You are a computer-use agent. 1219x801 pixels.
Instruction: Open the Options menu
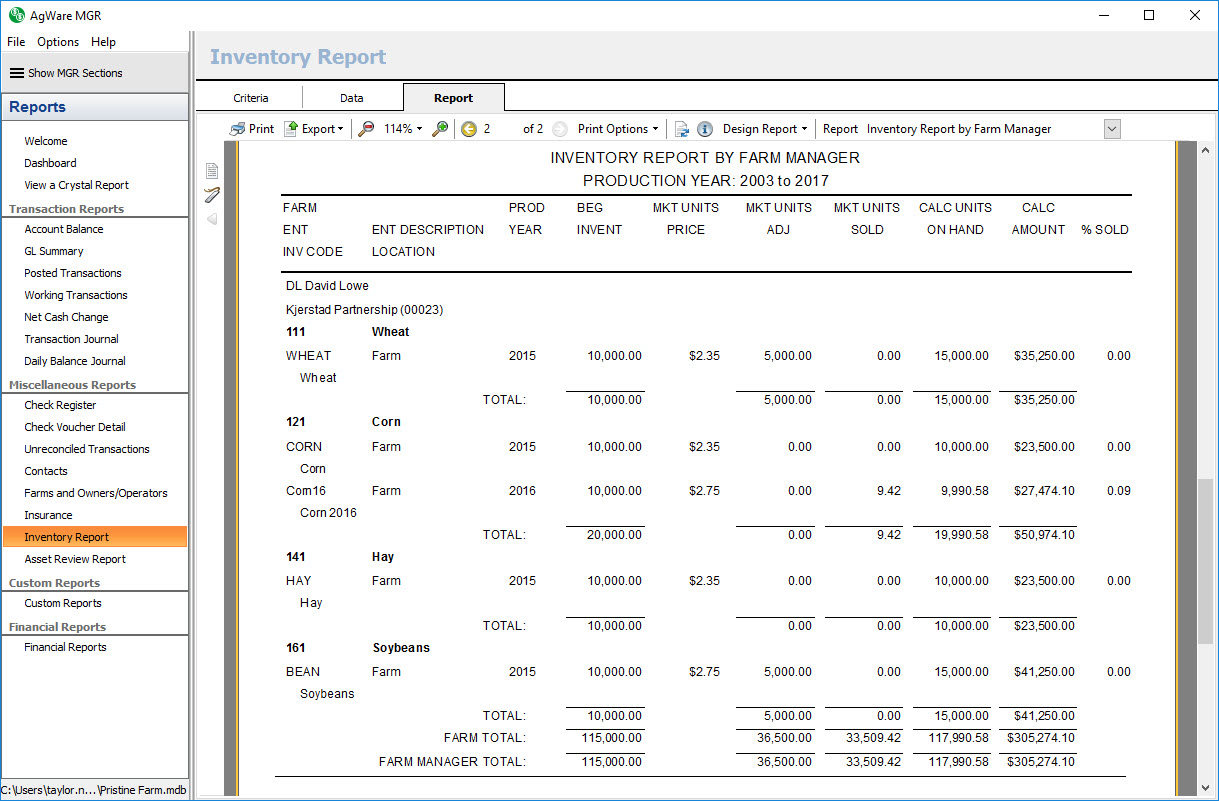(58, 42)
